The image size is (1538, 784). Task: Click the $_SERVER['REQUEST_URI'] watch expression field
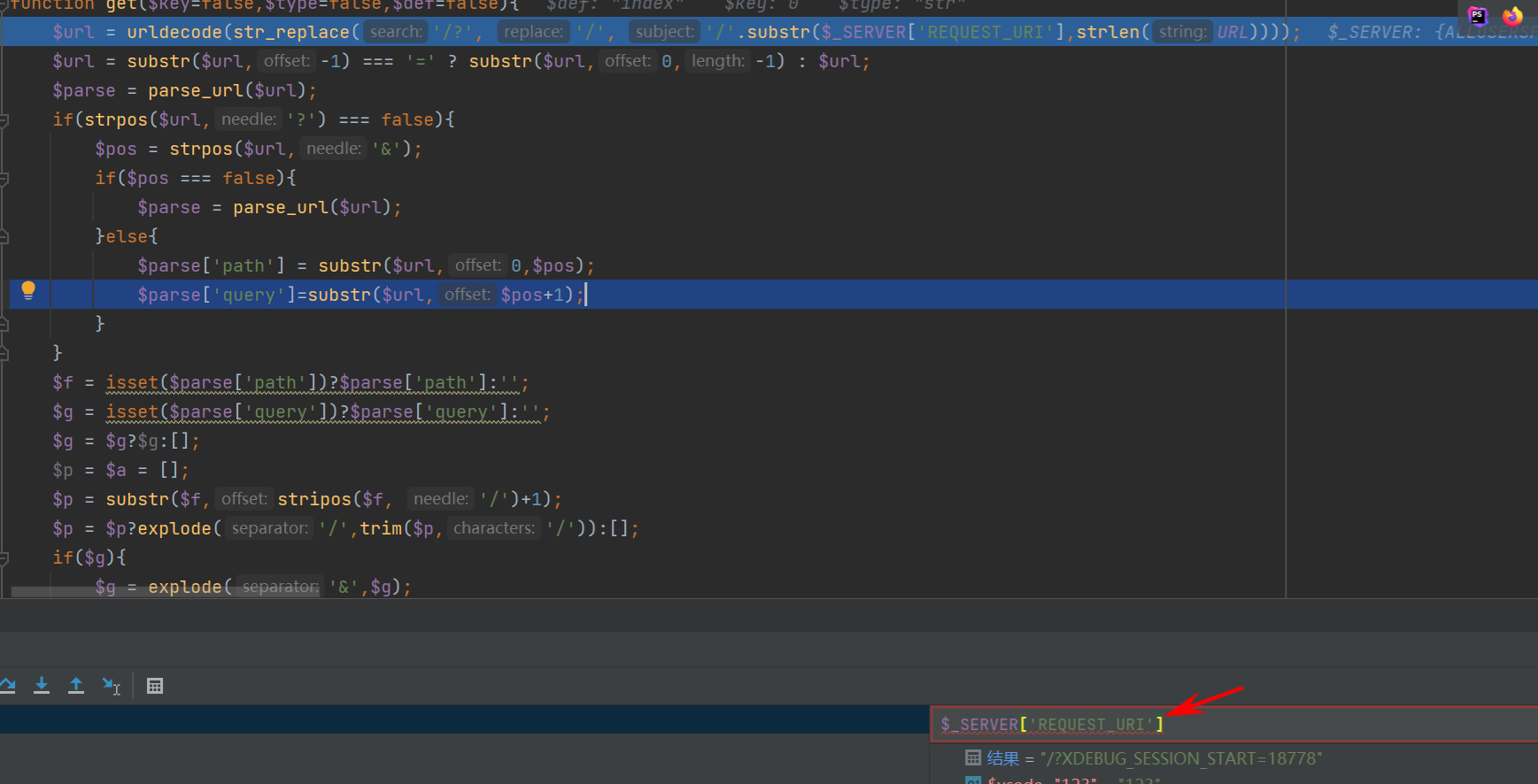[x=1234, y=725]
